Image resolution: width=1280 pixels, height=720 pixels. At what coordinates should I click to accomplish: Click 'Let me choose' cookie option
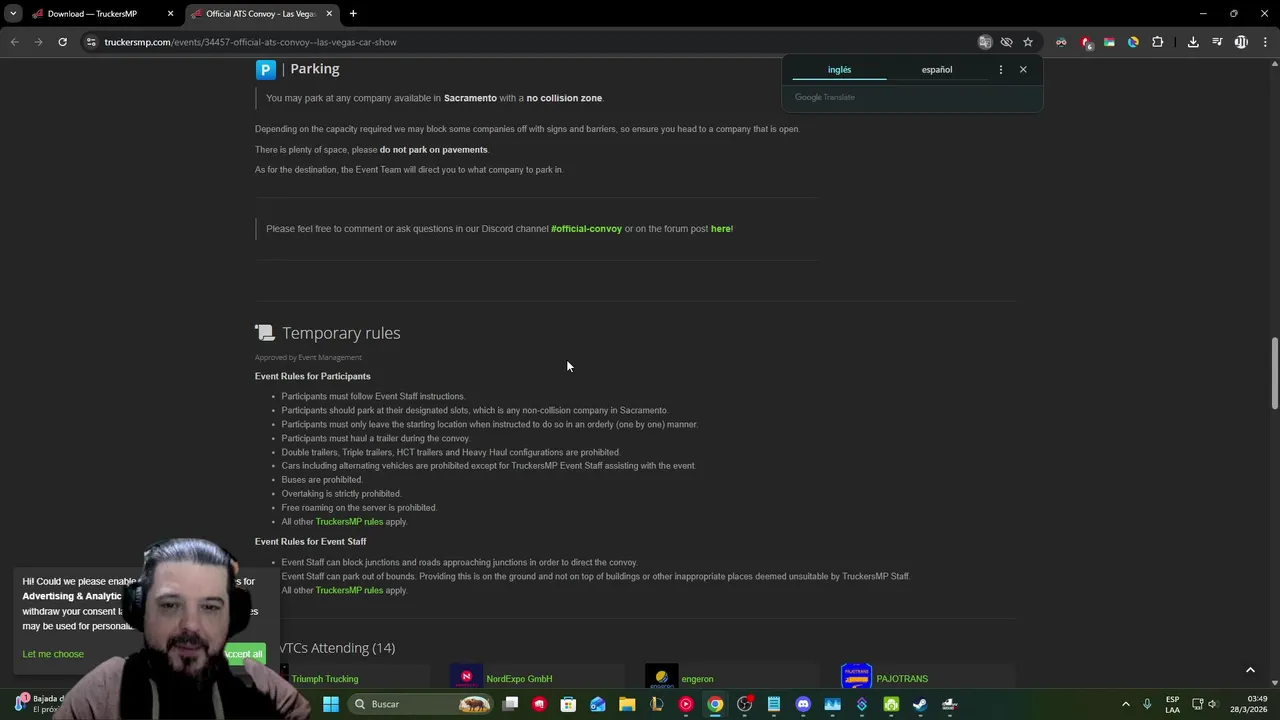click(x=53, y=654)
